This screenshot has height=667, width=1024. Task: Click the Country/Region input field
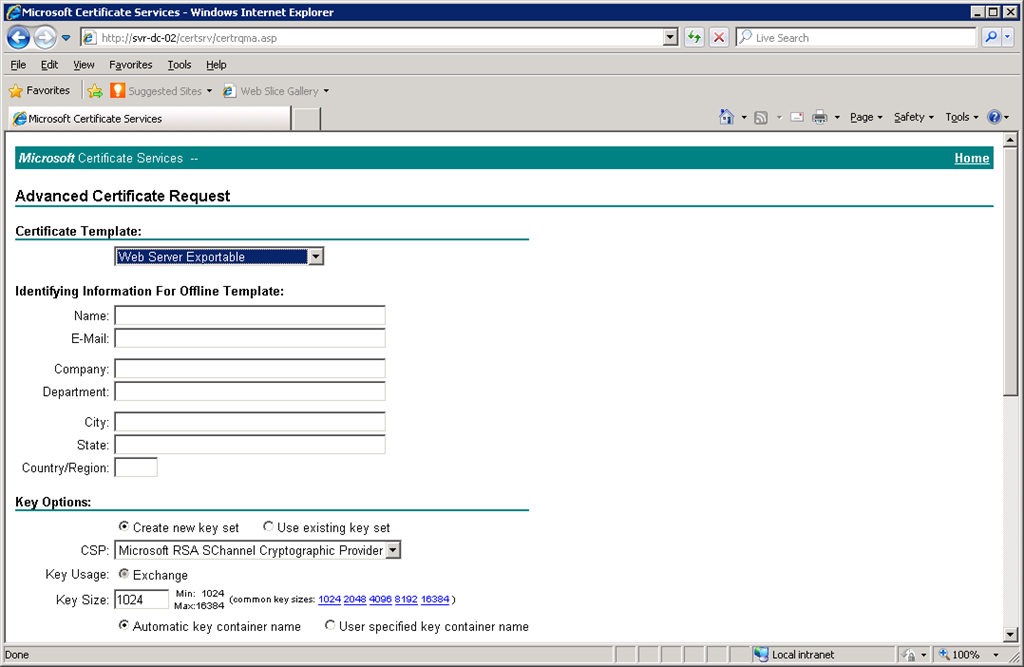(136, 468)
